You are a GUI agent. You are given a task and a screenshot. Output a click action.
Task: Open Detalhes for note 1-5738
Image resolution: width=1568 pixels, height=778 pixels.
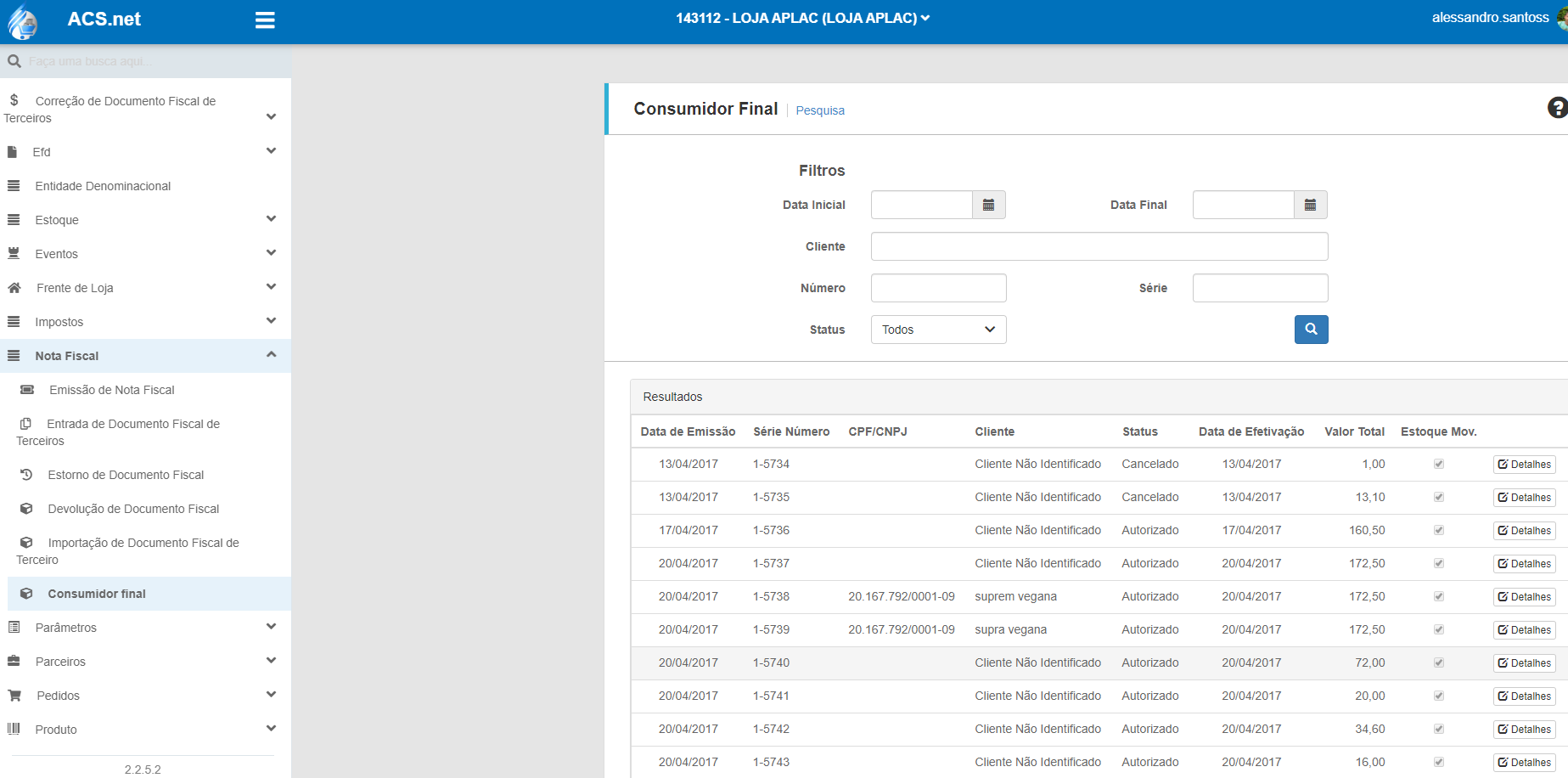click(1524, 597)
